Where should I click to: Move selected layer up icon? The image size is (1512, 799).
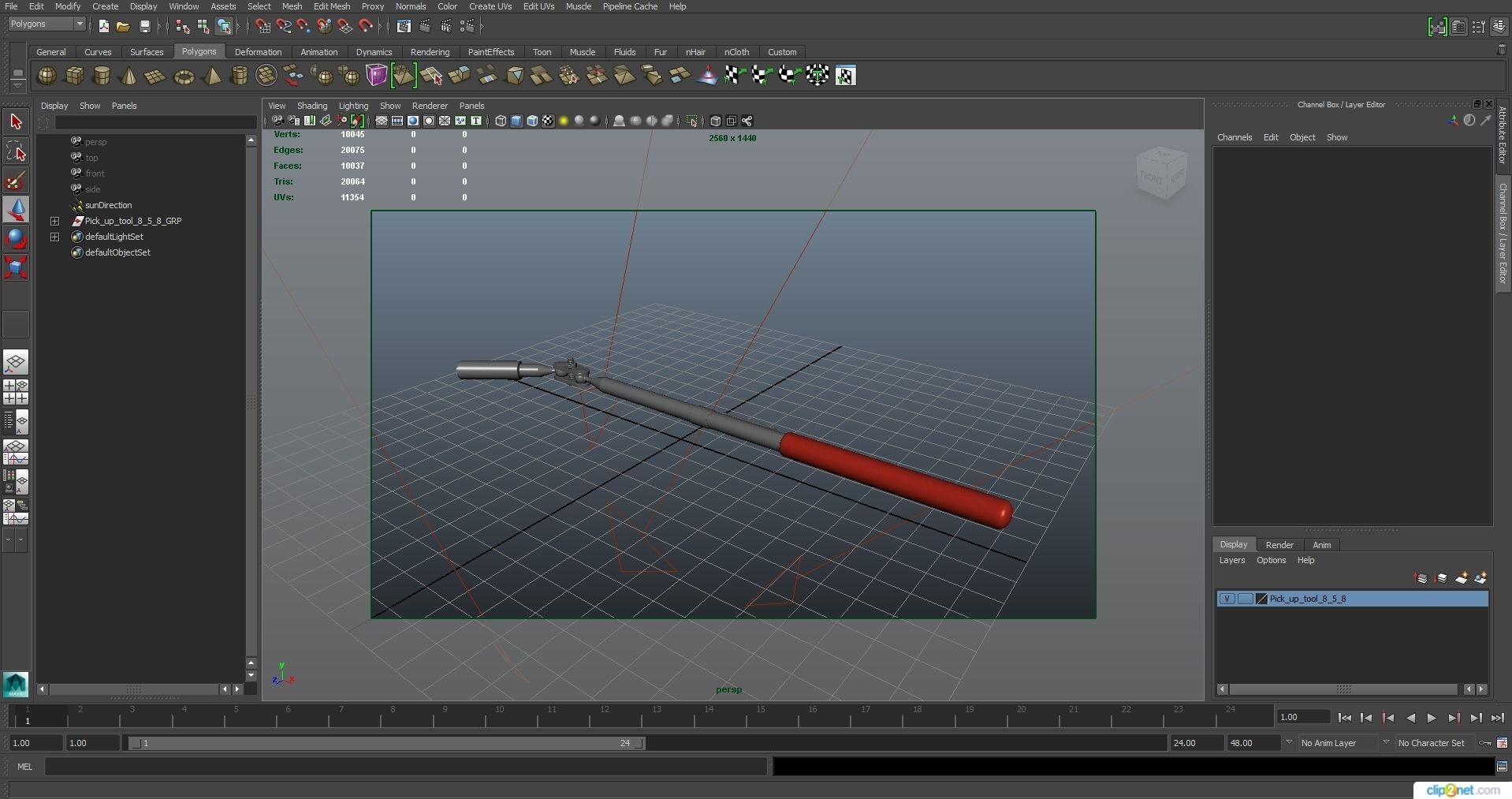coord(1421,578)
